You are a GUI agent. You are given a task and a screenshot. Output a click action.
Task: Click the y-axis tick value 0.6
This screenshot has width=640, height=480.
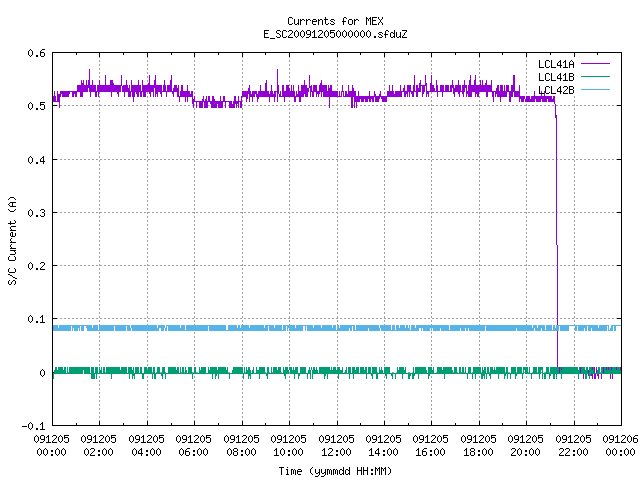(x=36, y=53)
